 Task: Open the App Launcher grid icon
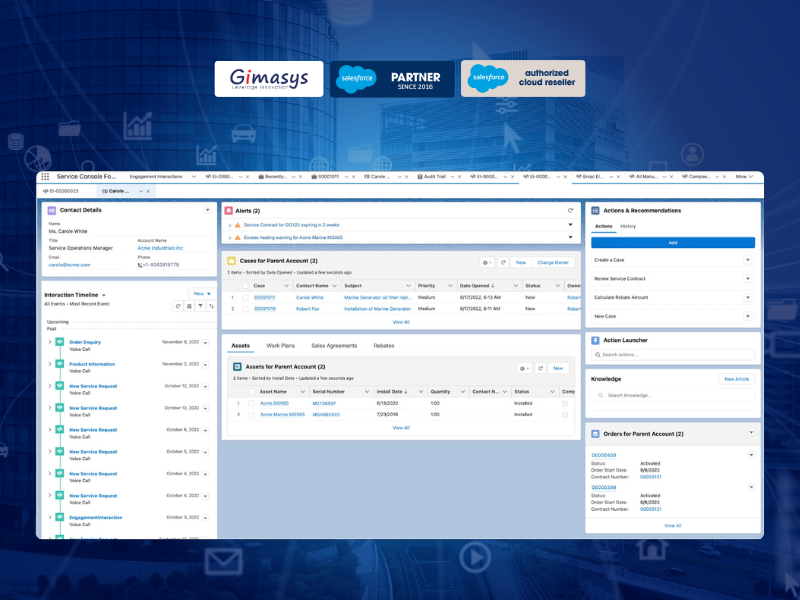pos(45,177)
